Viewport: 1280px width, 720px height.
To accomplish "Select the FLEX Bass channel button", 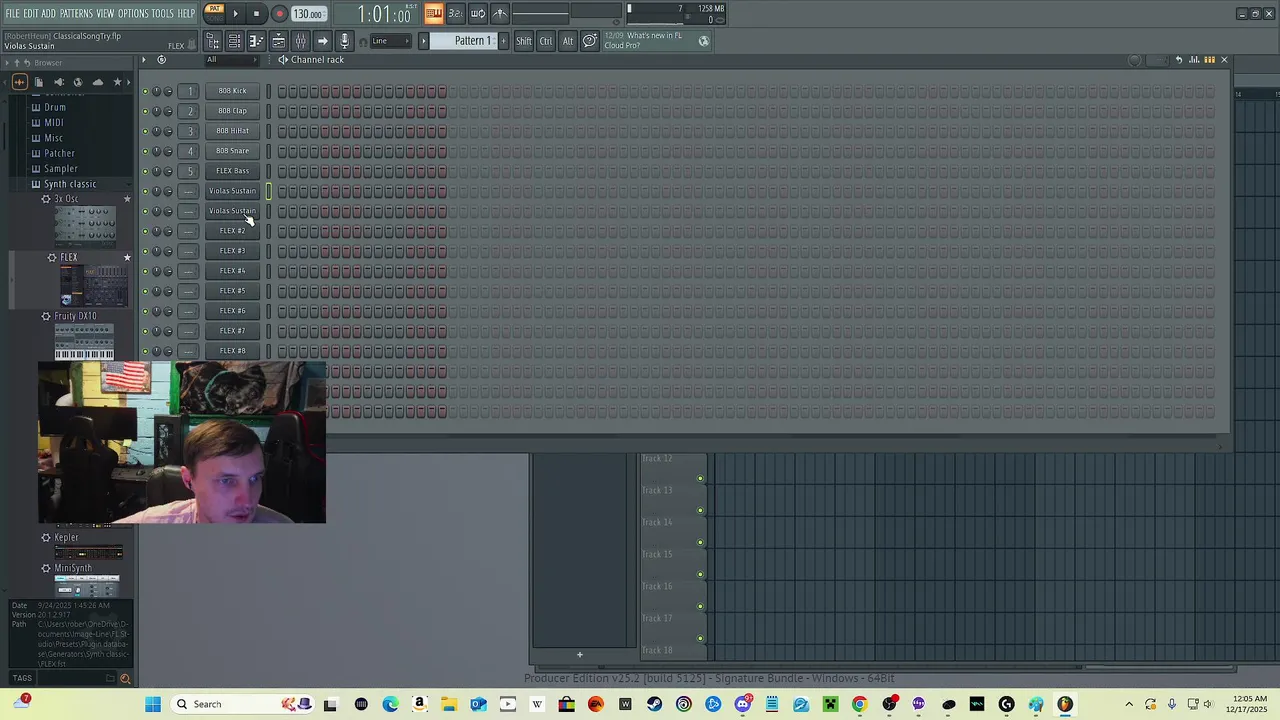I will coord(232,171).
